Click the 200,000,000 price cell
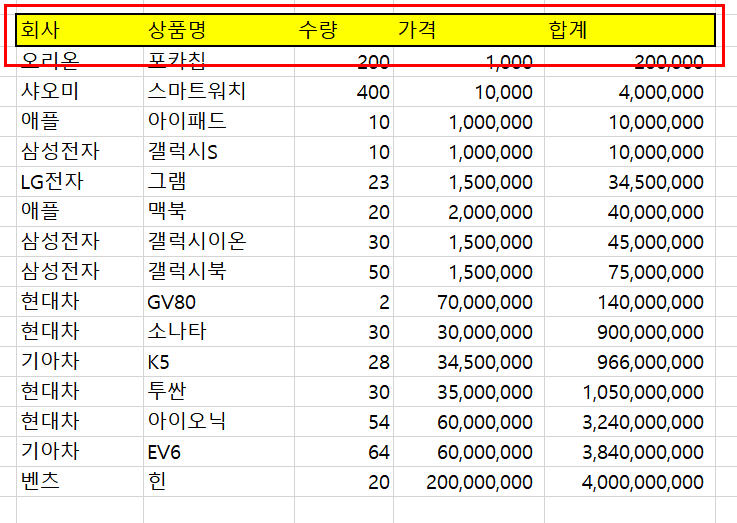This screenshot has height=523, width=737. click(469, 482)
